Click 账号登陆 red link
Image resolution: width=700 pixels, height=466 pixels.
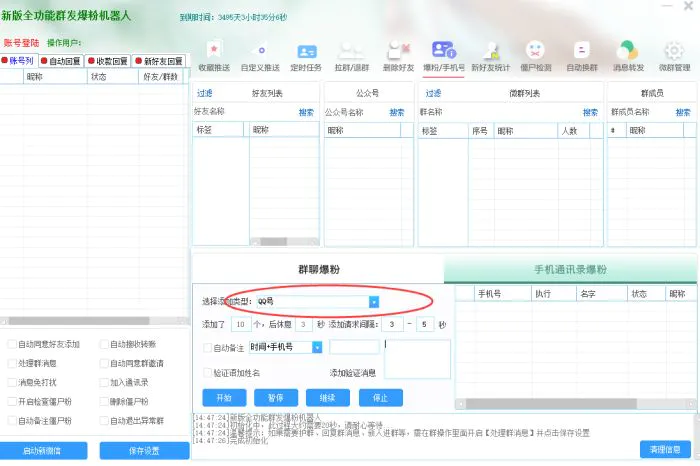(x=21, y=43)
